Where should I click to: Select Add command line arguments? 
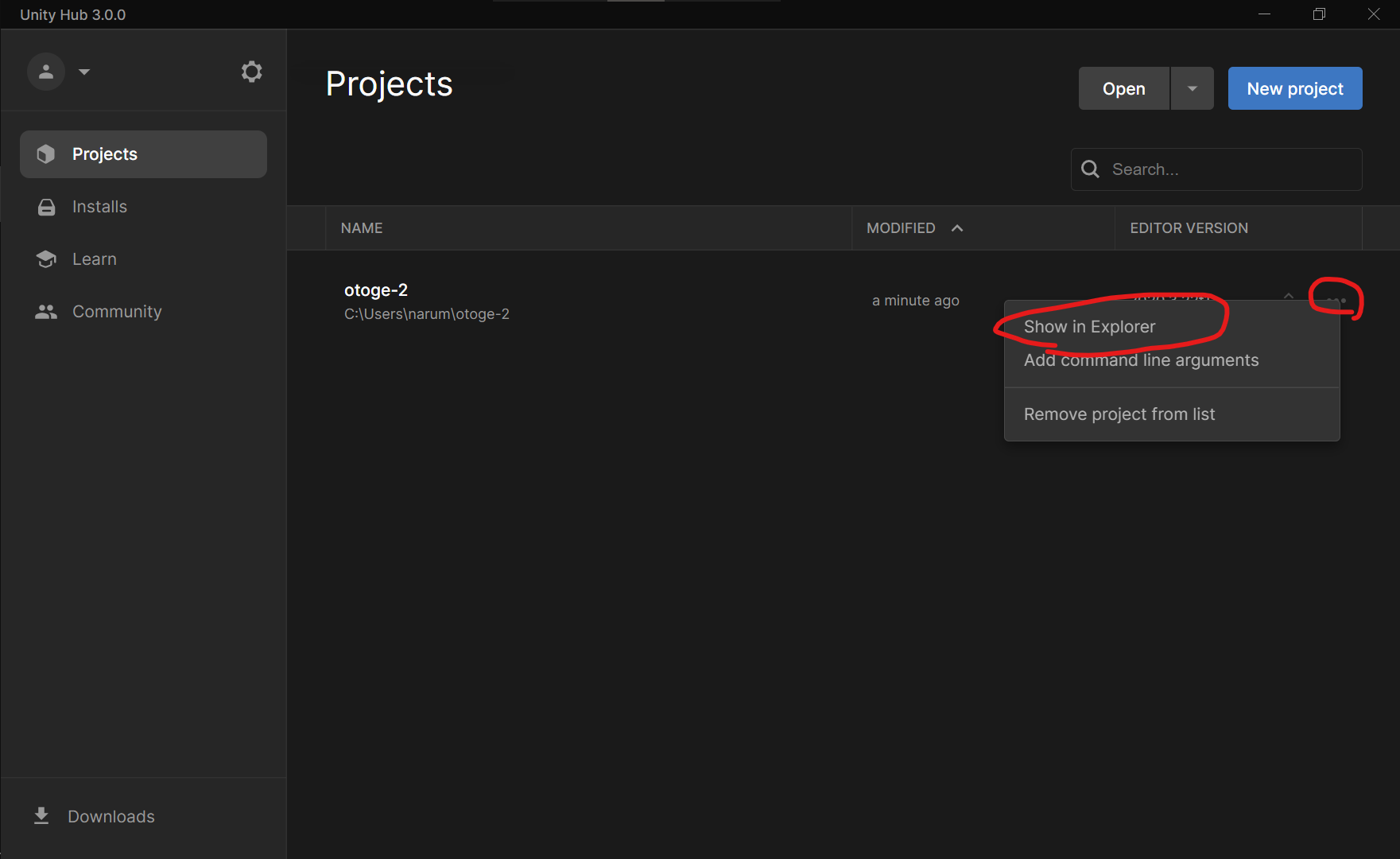(x=1142, y=360)
